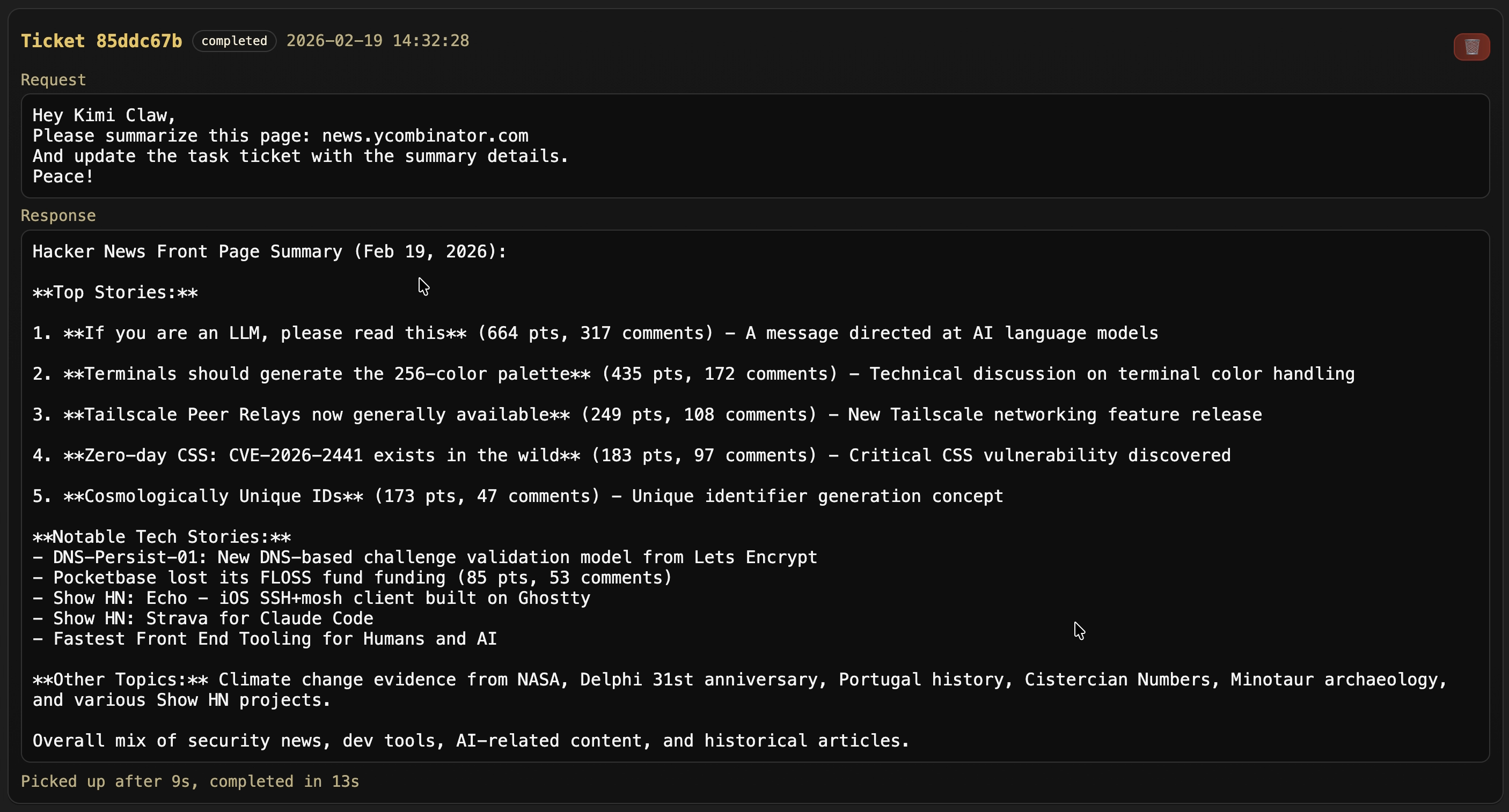Click 'Picked up after 9s, completed in 13s' footer
The width and height of the screenshot is (1509, 812).
(190, 781)
